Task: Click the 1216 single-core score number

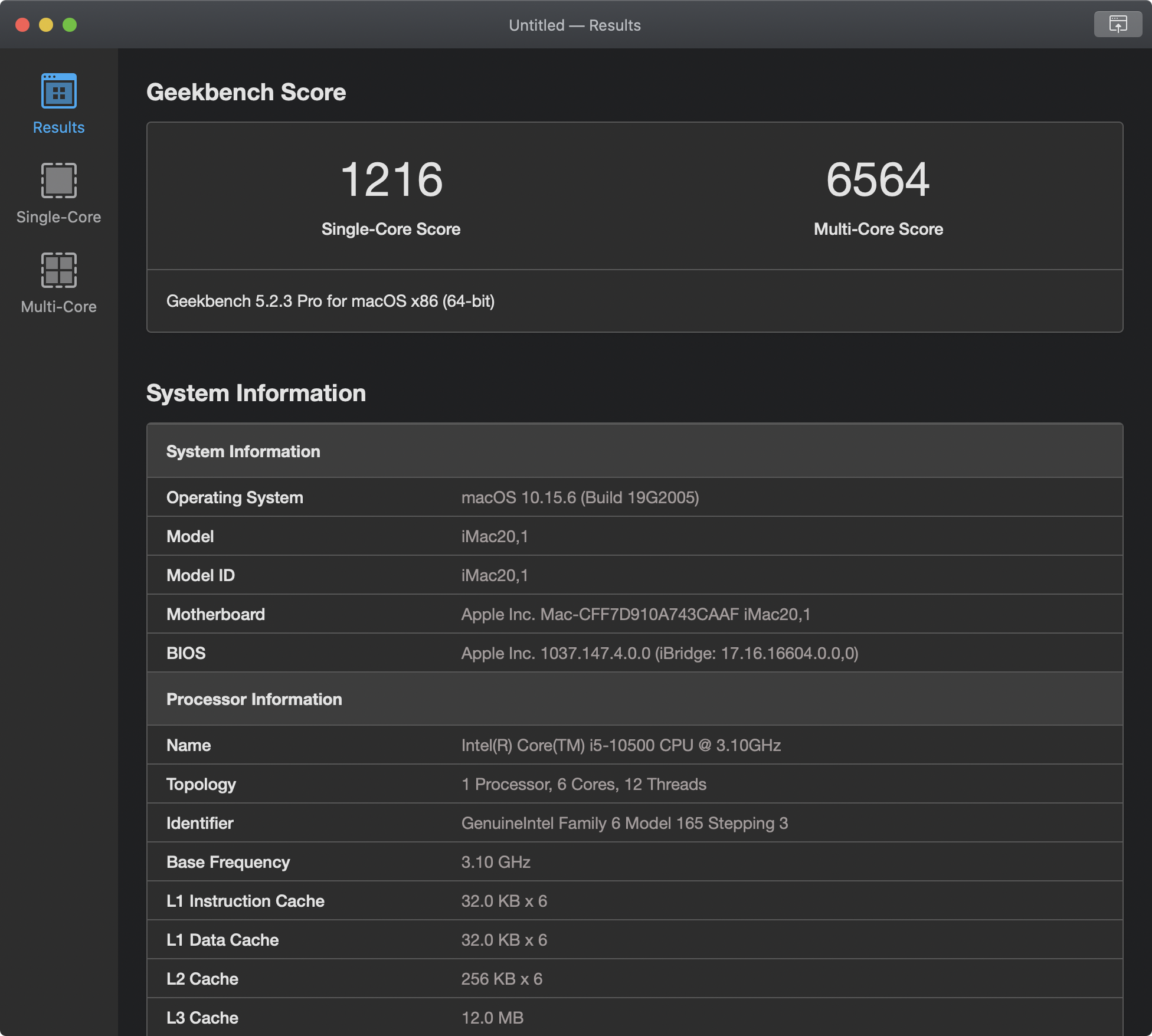Action: pos(391,180)
